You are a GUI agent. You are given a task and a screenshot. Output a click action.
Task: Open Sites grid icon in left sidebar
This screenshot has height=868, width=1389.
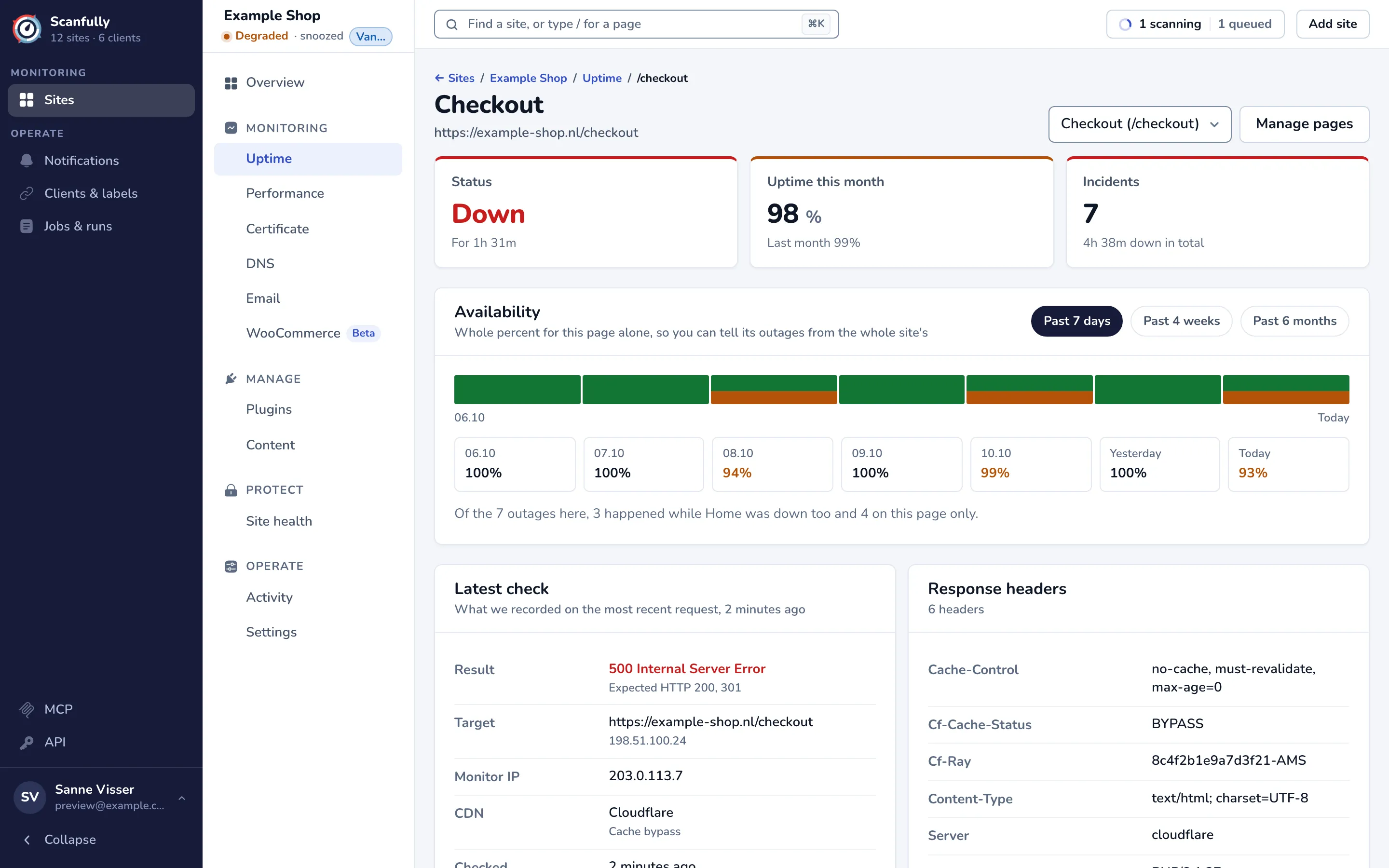click(27, 100)
